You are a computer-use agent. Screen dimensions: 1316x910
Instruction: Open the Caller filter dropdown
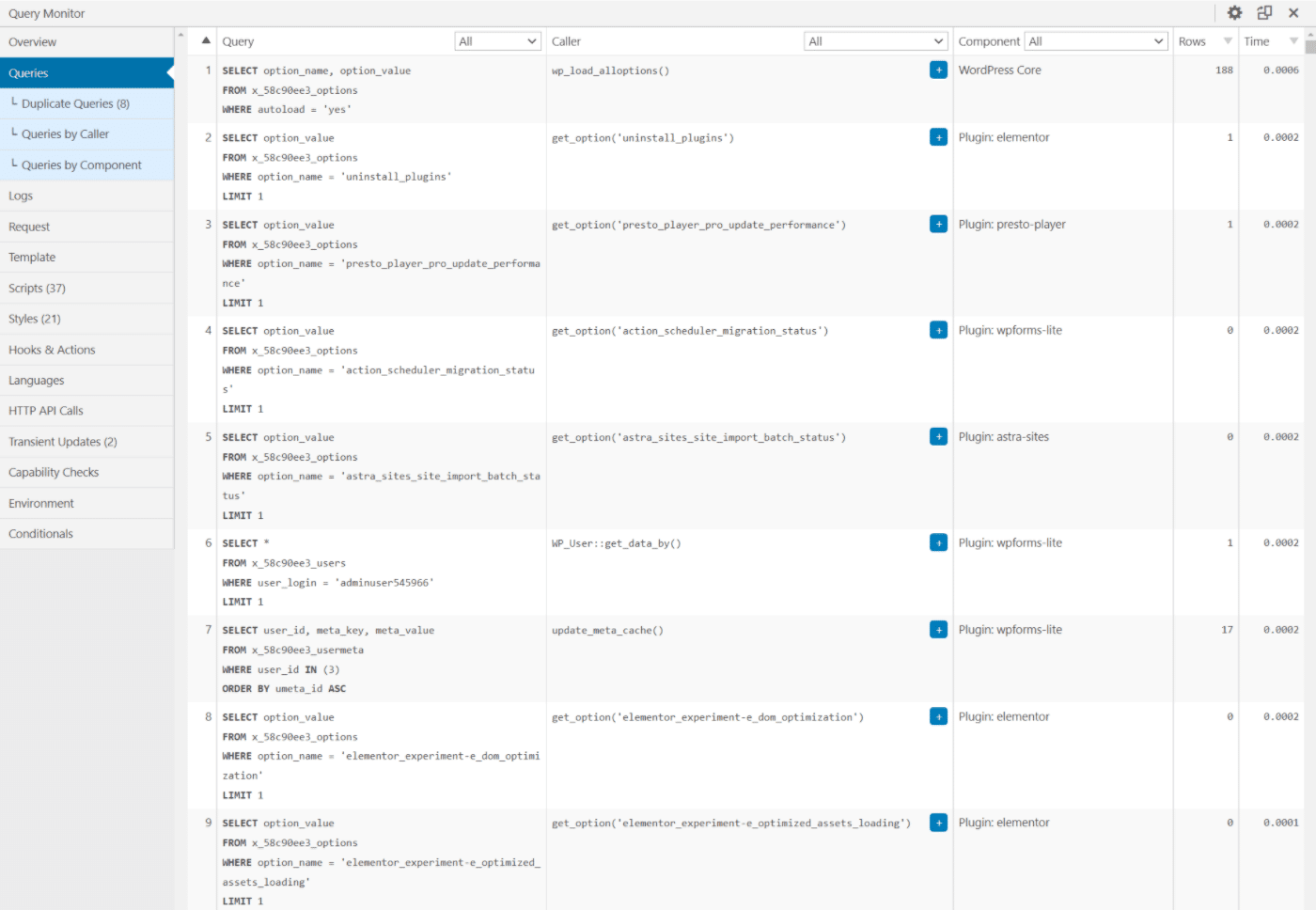[876, 40]
